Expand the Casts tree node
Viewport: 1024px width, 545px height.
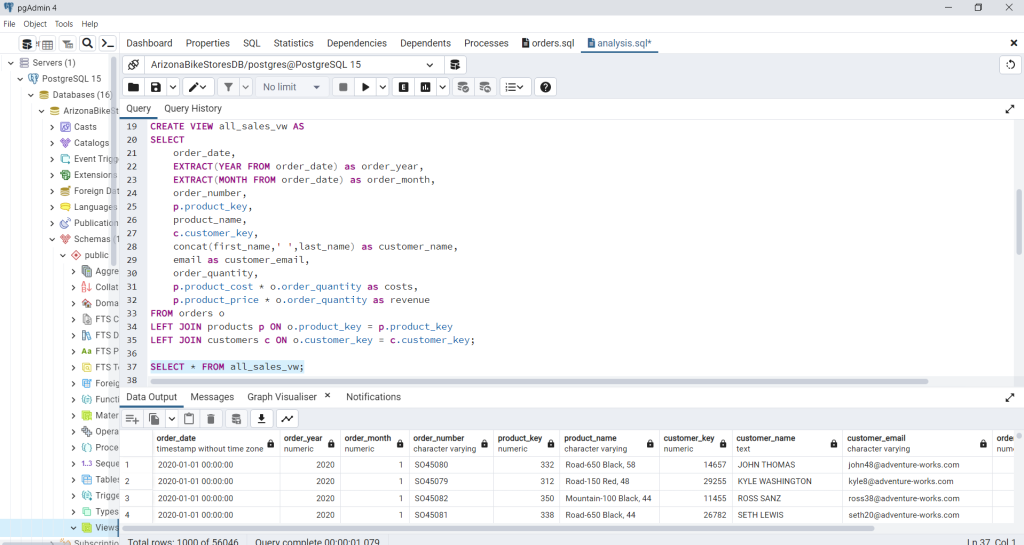click(52, 127)
